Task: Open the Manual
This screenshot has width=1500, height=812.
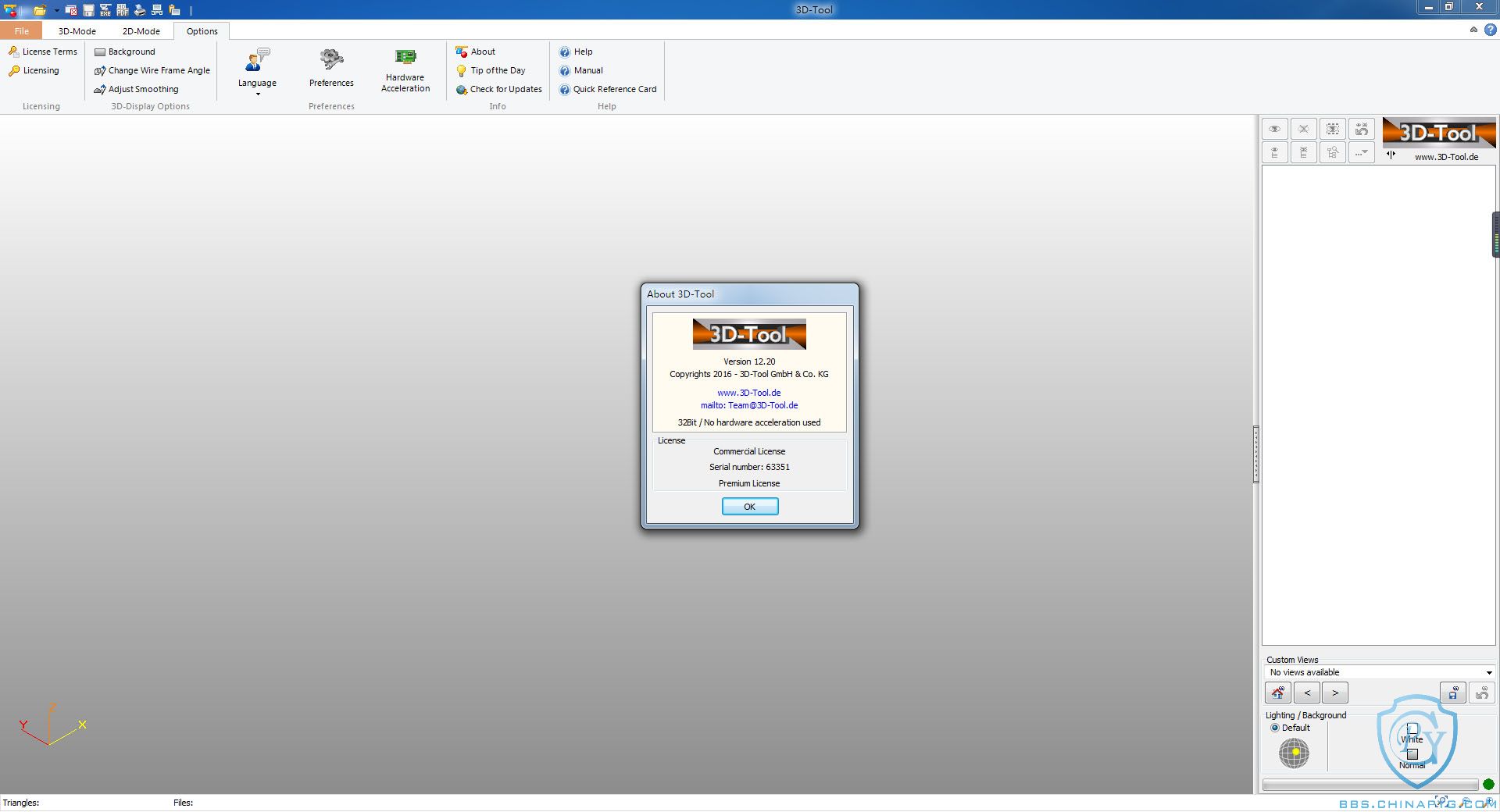Action: point(581,70)
